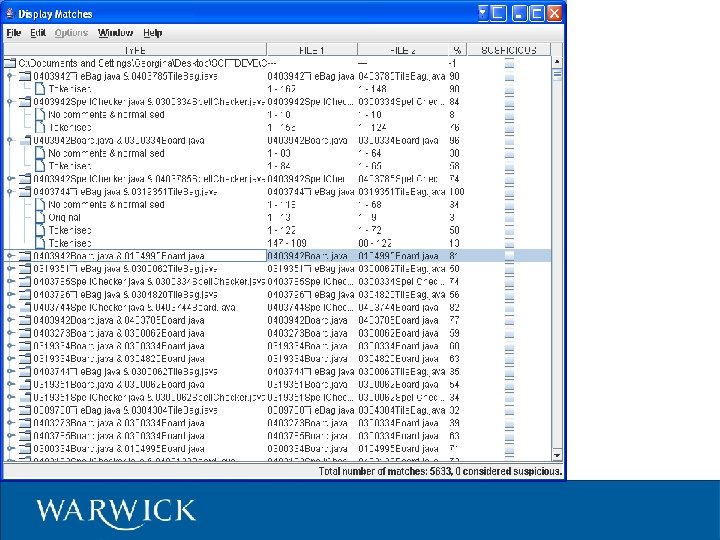Tick the suspicious checkbox for the 84% SpellChecker row
This screenshot has width=720, height=540.
(509, 101)
